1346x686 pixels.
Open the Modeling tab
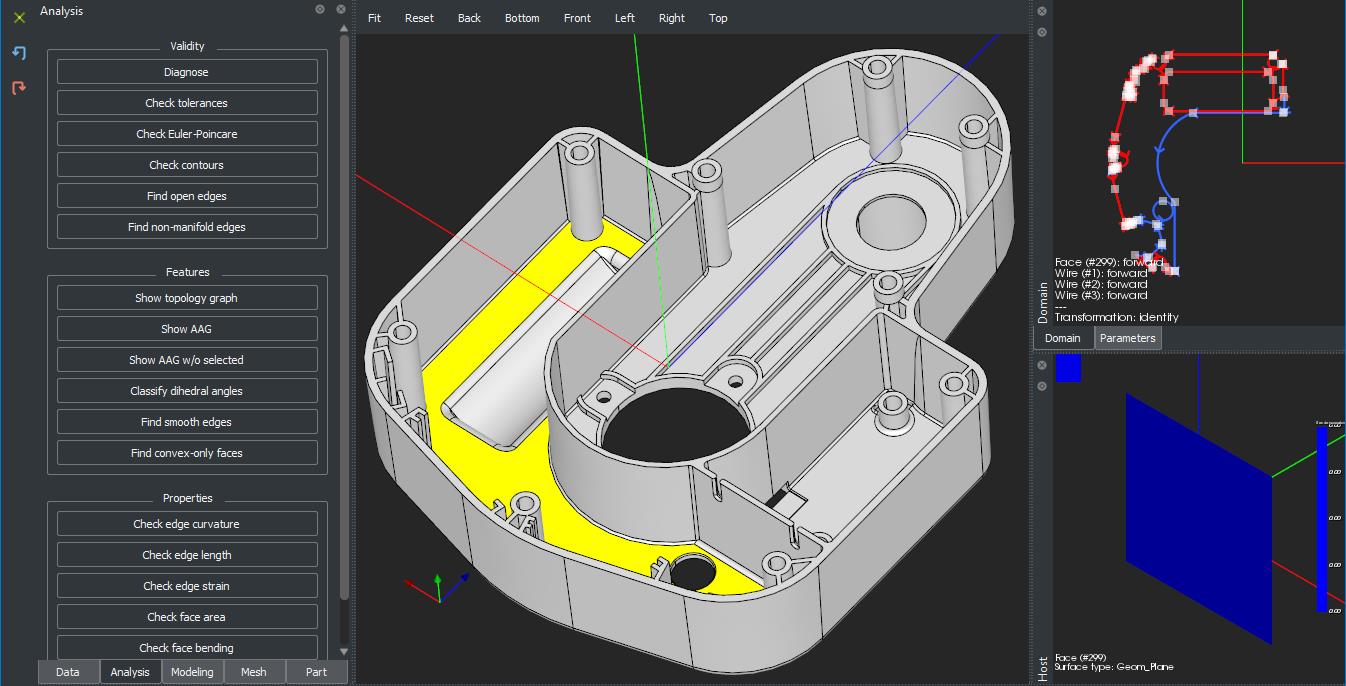click(x=192, y=672)
